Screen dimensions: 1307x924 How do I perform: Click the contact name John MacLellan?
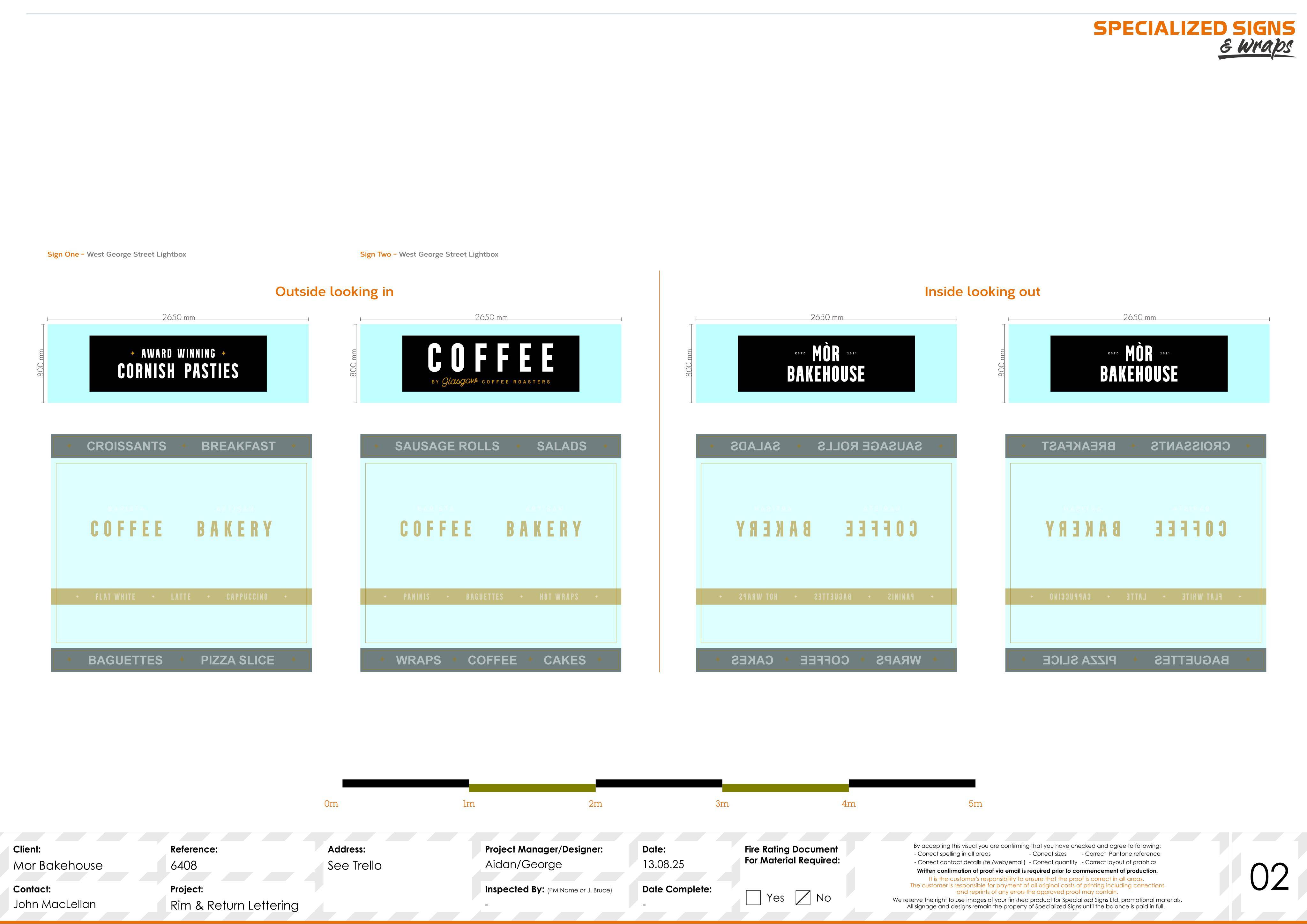(x=55, y=904)
